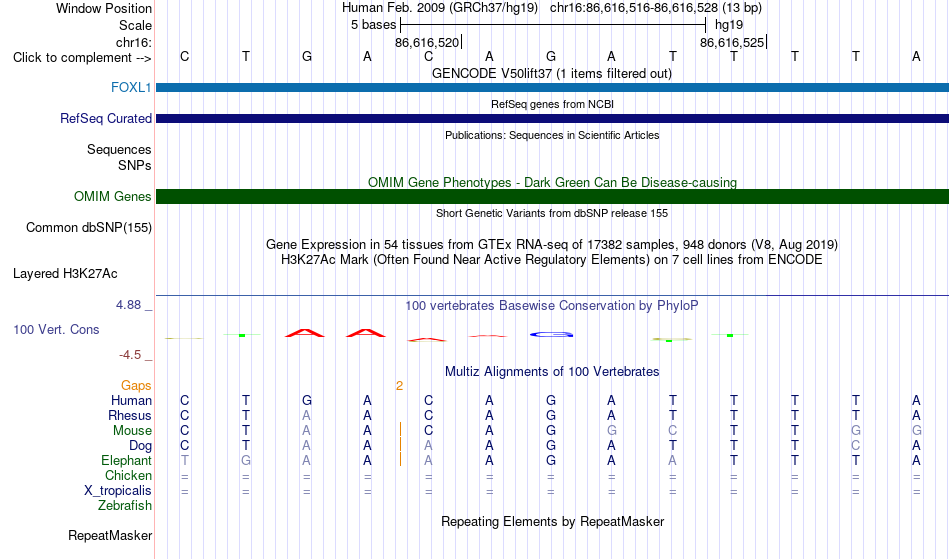The height and width of the screenshot is (559, 950).
Task: Click the '-4.5' PhyloP lower scale value
Action: (x=130, y=355)
